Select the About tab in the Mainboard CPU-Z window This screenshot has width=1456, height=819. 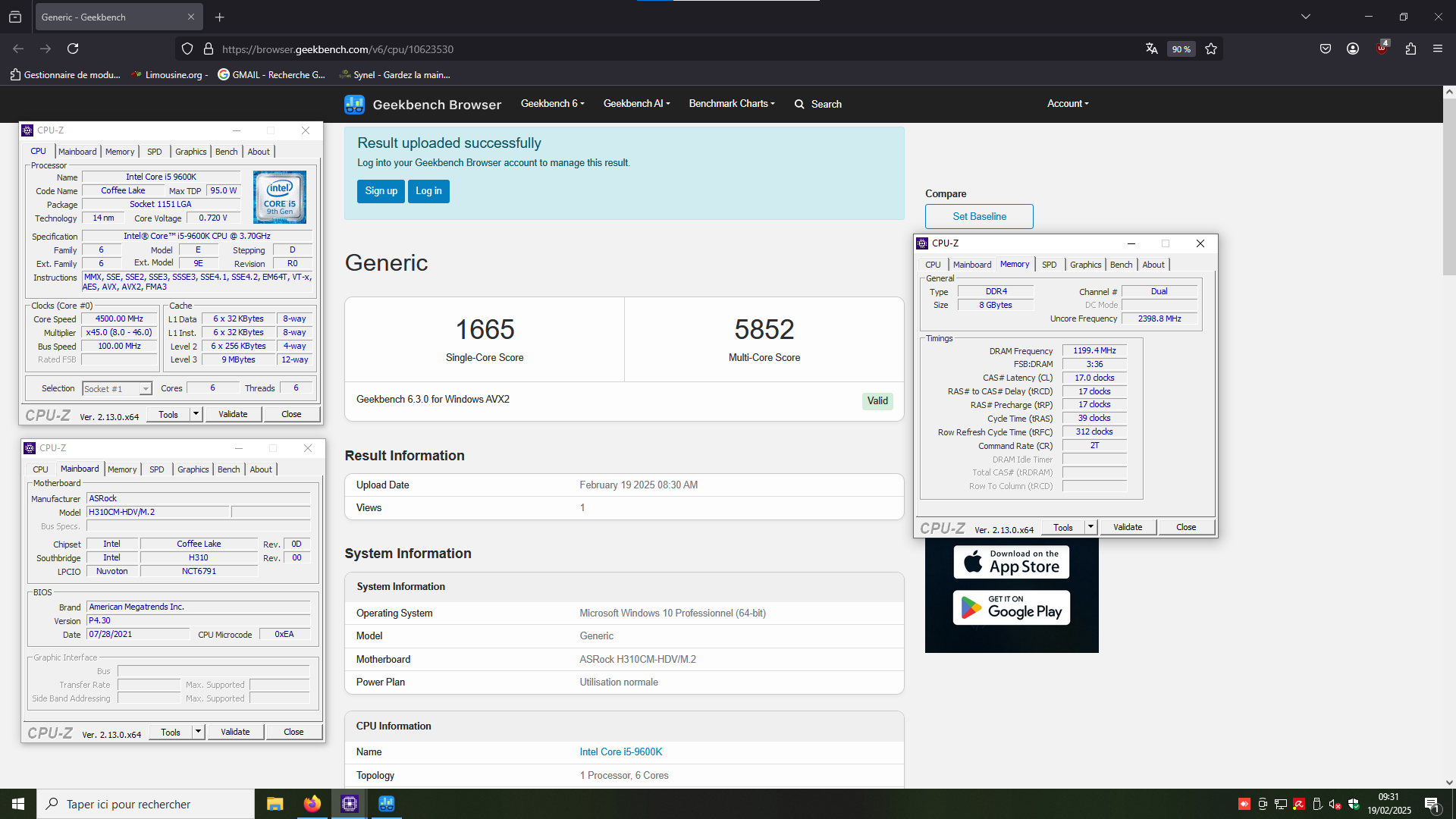(x=261, y=469)
